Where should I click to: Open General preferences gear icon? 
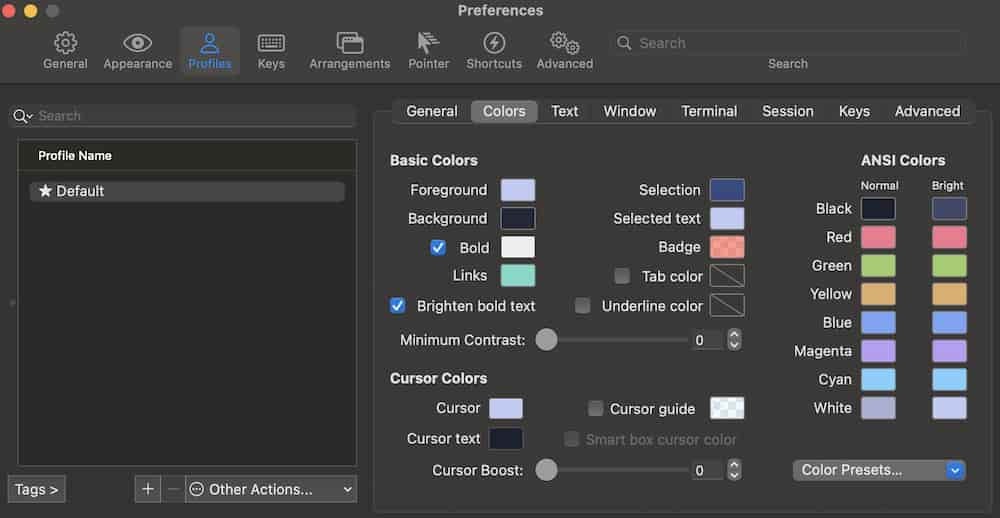pos(65,43)
